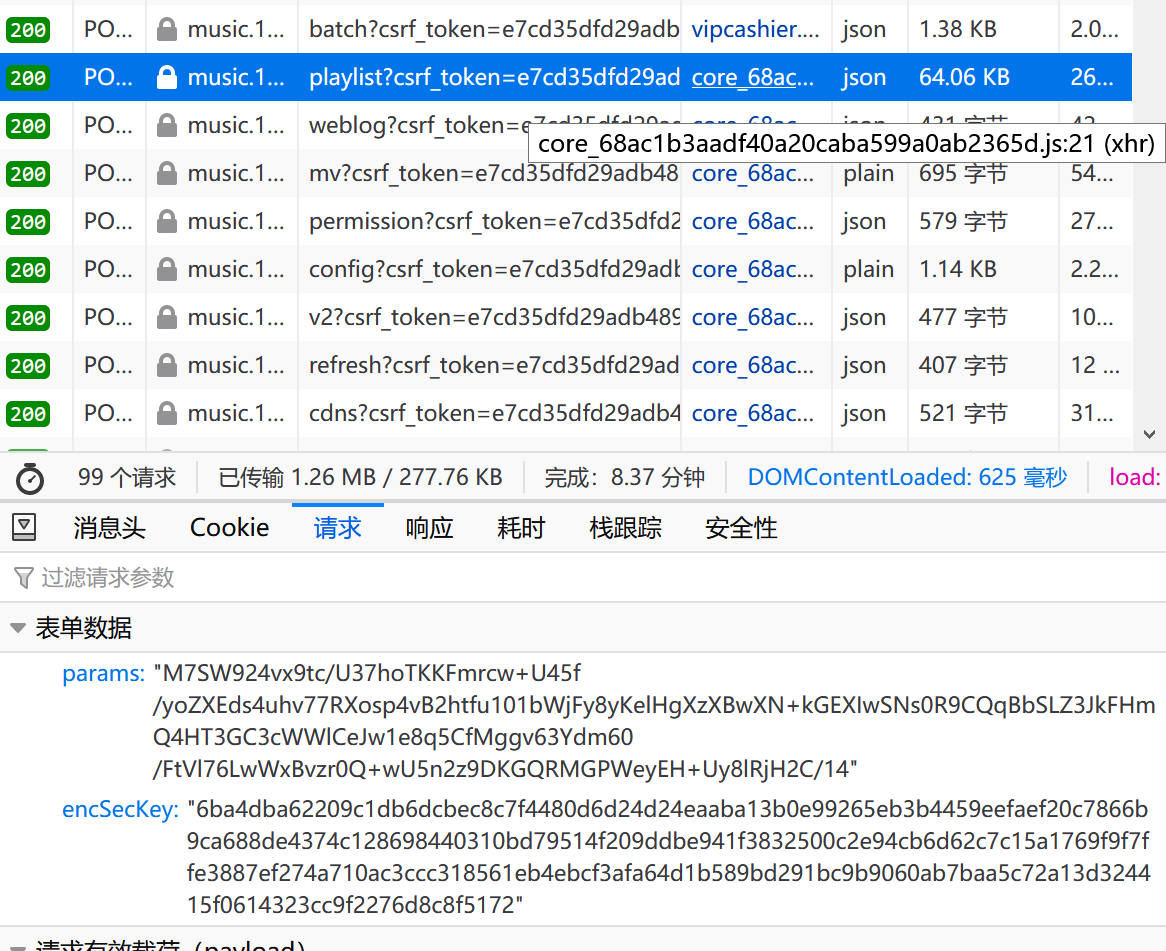Collapse the 表单数据 section
This screenshot has height=951, width=1166.
(x=18, y=628)
